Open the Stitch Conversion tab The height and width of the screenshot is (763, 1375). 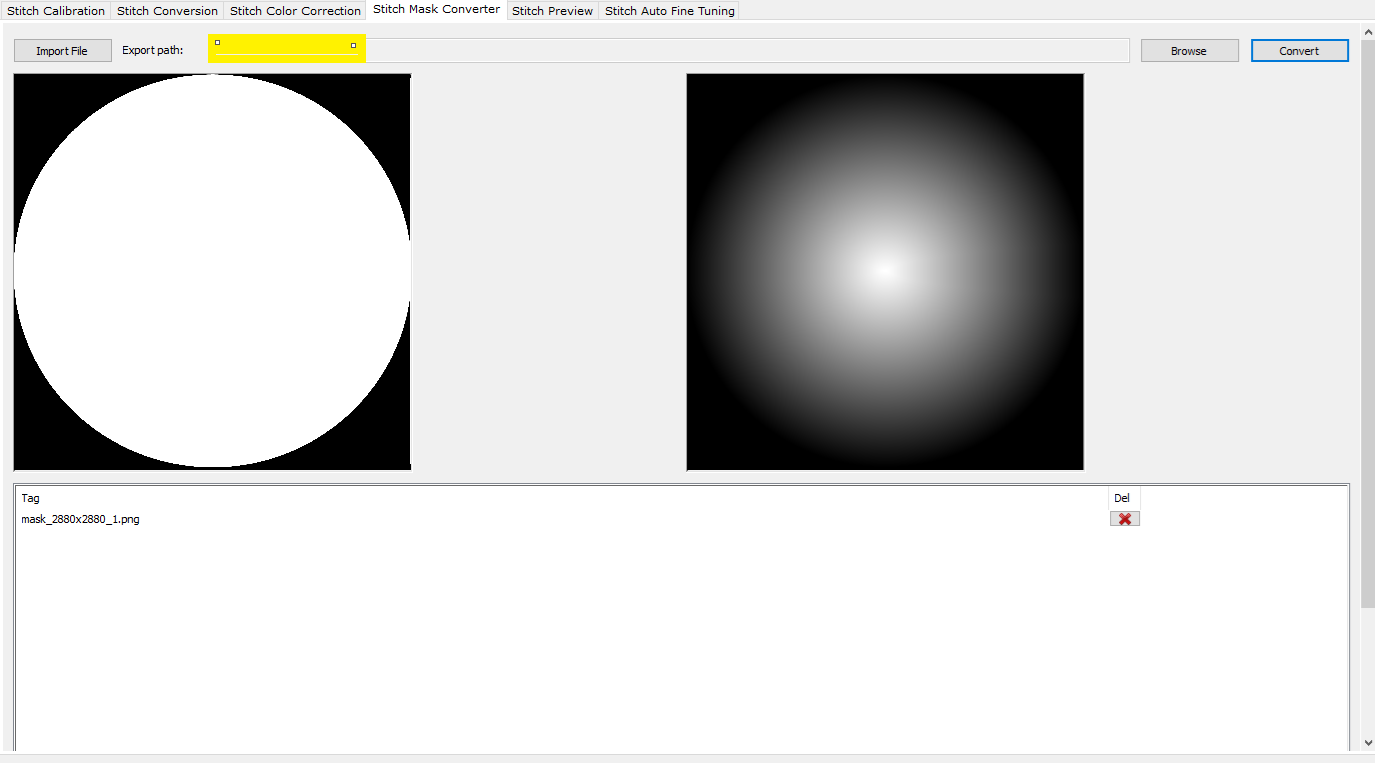point(167,11)
